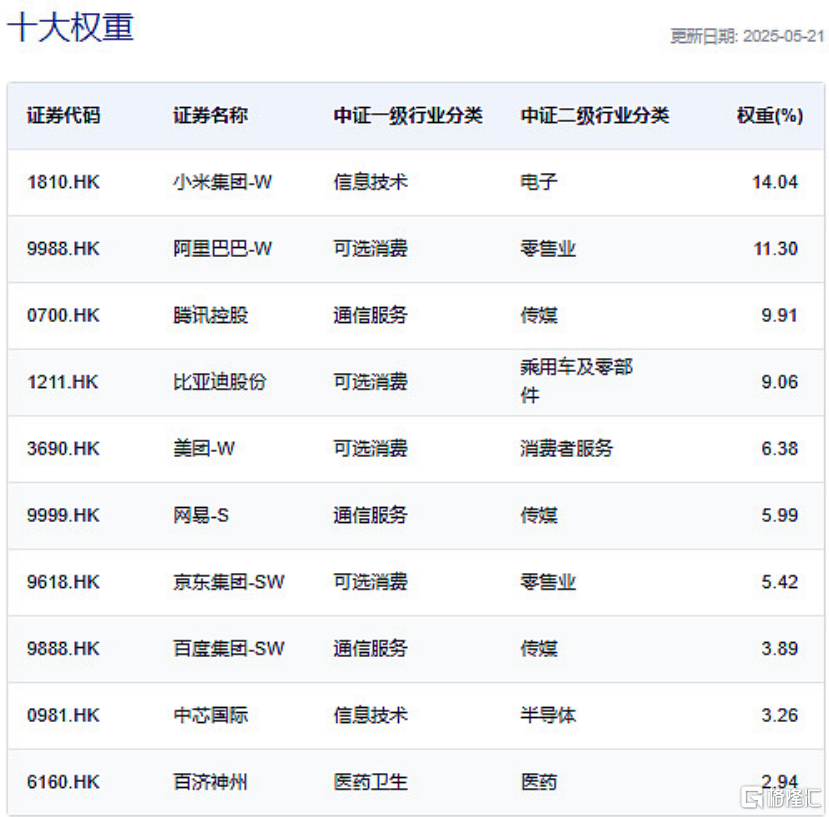Click weight value 14.04
This screenshot has width=829, height=817.
coord(775,182)
